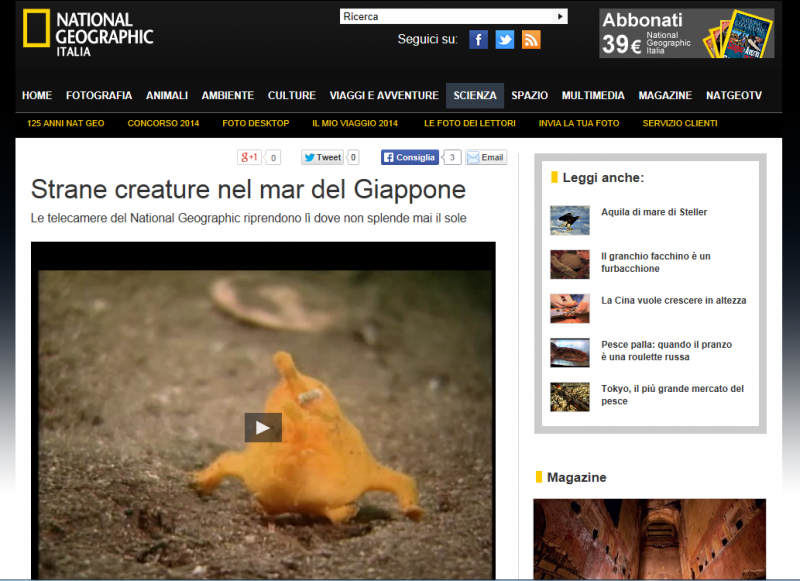800x581 pixels.
Task: Open the Abbonati 39€ subscription banner
Action: (686, 33)
